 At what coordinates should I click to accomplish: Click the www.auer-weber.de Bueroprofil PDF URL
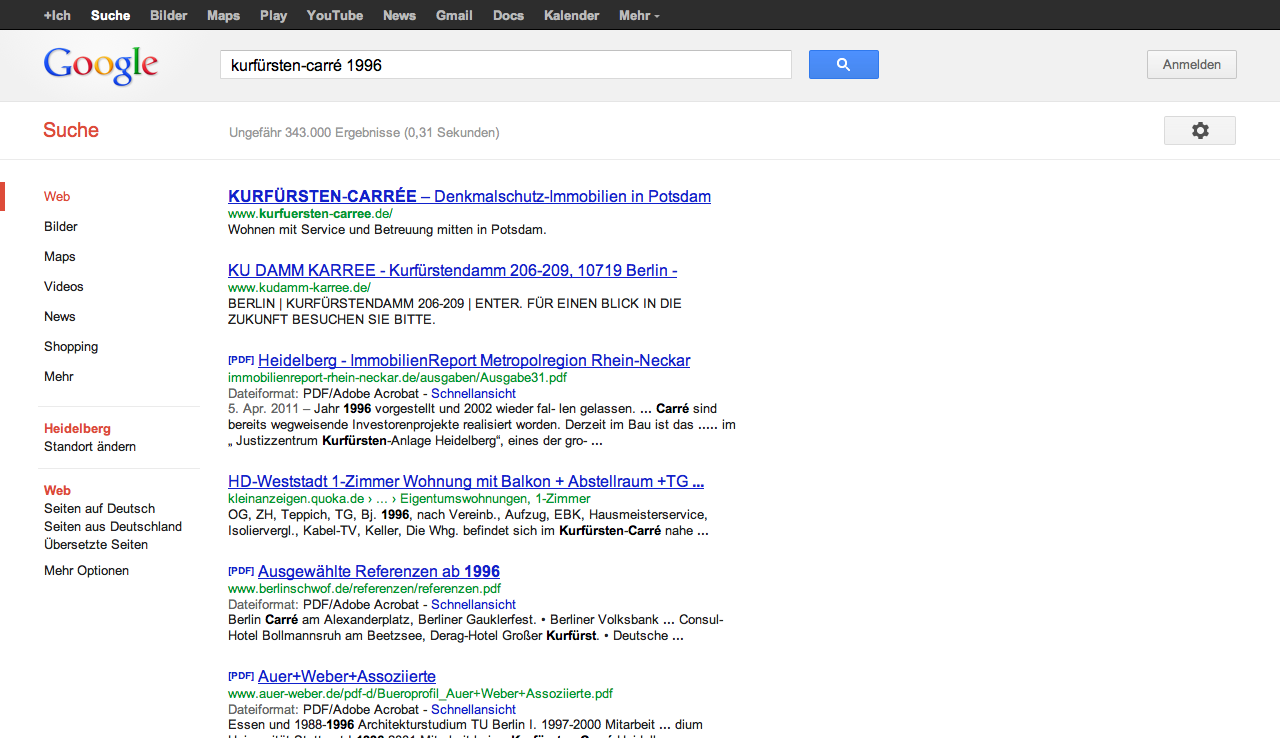coord(420,694)
